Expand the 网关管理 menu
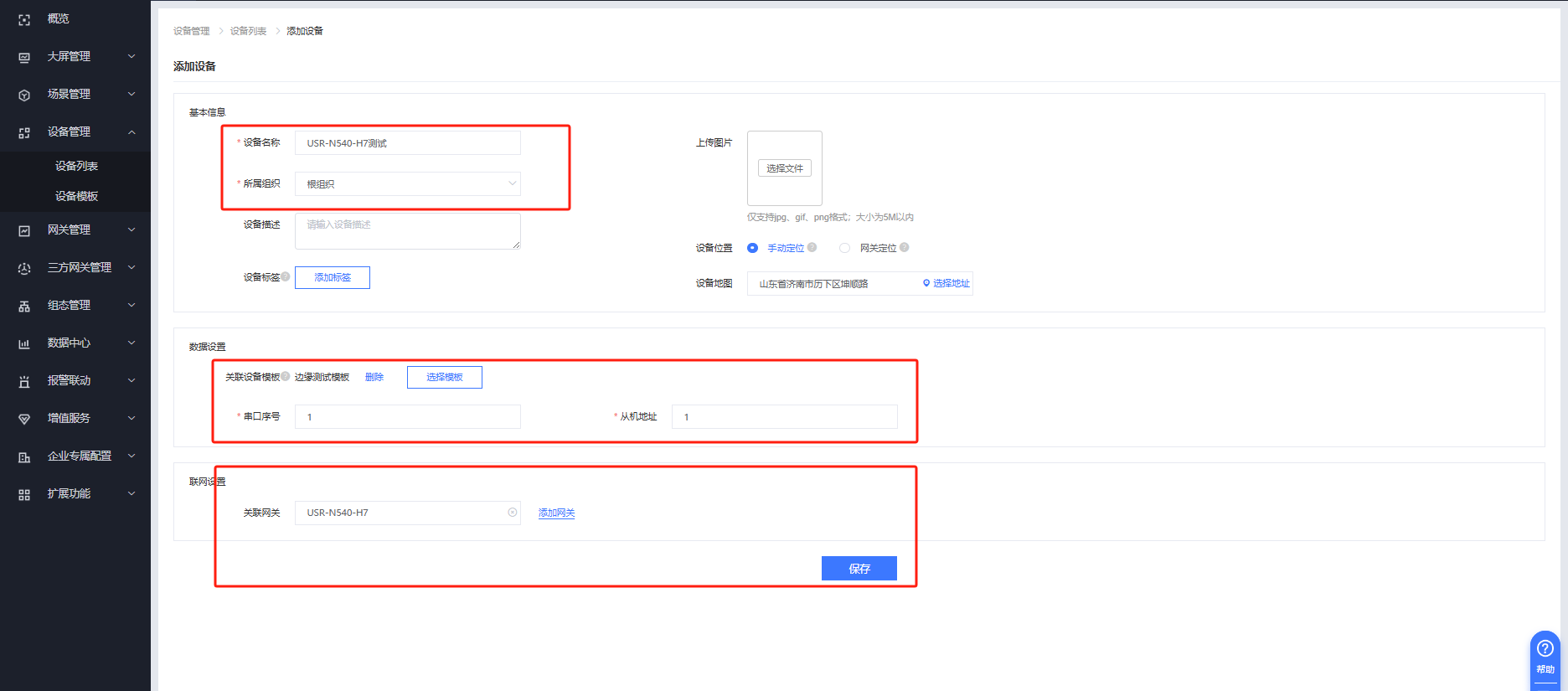This screenshot has height=691, width=1568. coord(132,229)
